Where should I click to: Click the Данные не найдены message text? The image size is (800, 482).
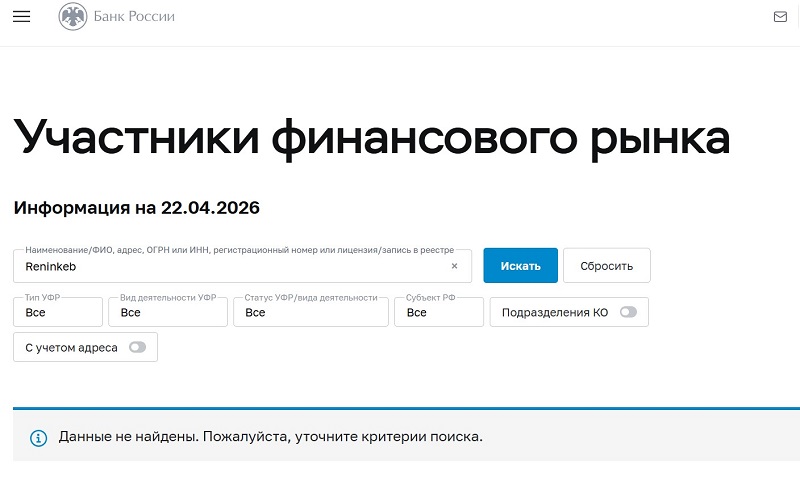270,437
